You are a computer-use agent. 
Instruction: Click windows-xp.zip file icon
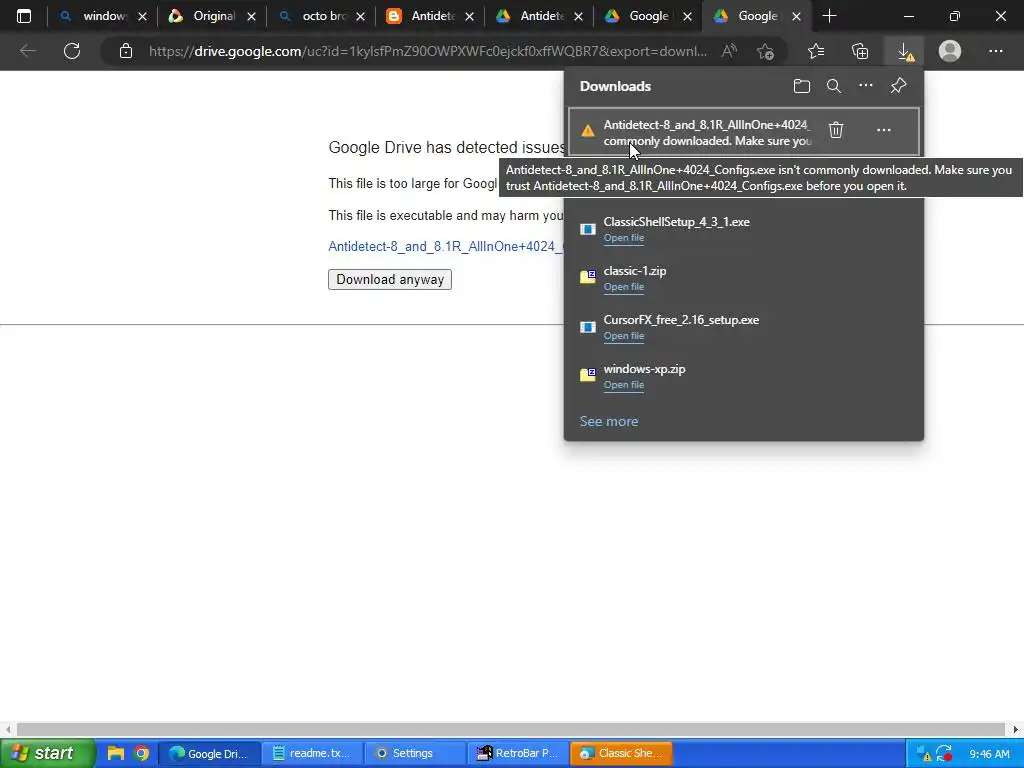click(588, 375)
